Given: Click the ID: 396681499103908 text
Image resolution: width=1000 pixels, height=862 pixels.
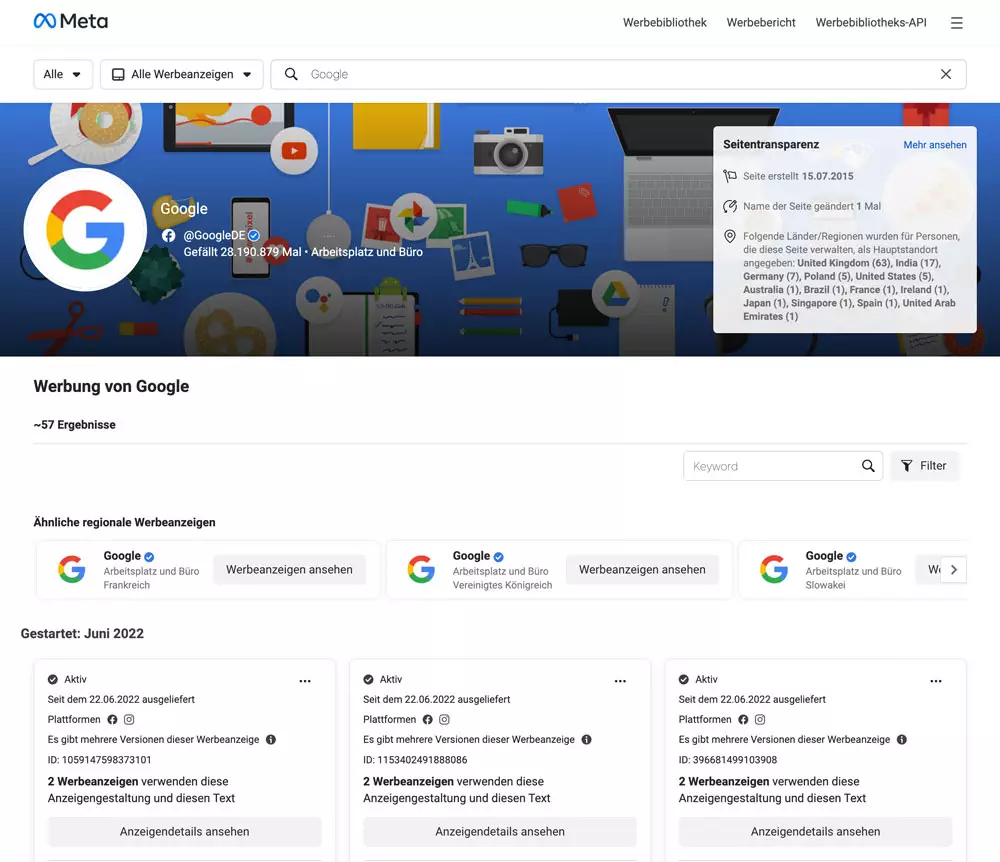Looking at the screenshot, I should point(728,760).
